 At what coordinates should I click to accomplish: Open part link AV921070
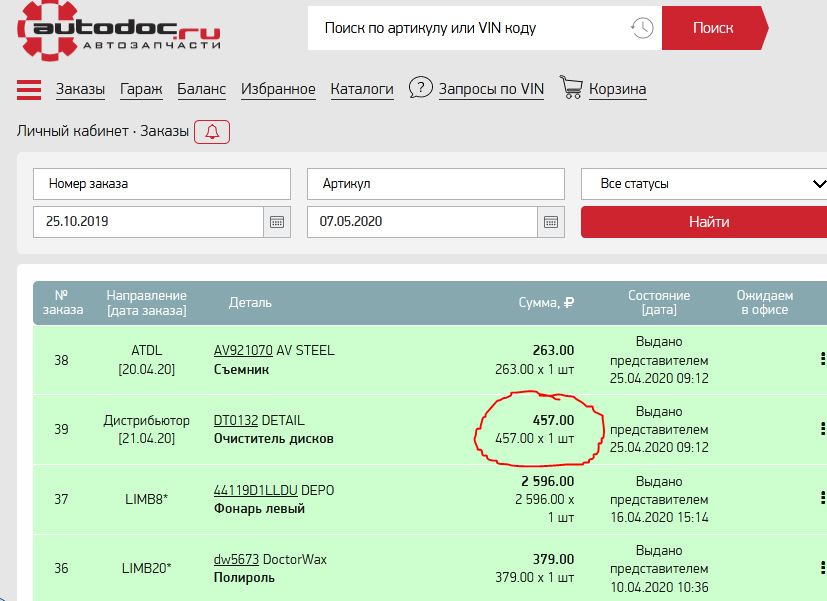pos(243,351)
